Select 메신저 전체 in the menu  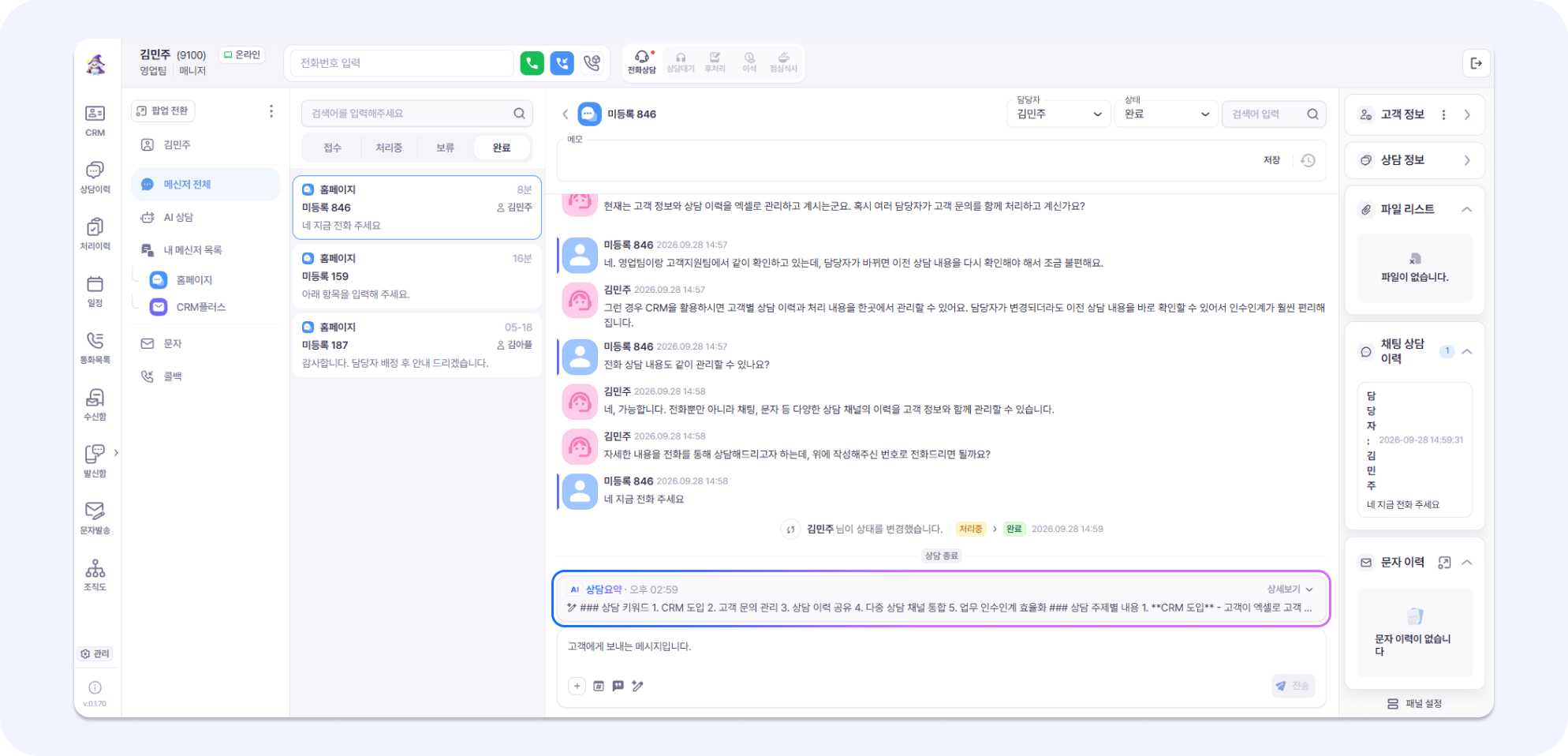tap(206, 185)
